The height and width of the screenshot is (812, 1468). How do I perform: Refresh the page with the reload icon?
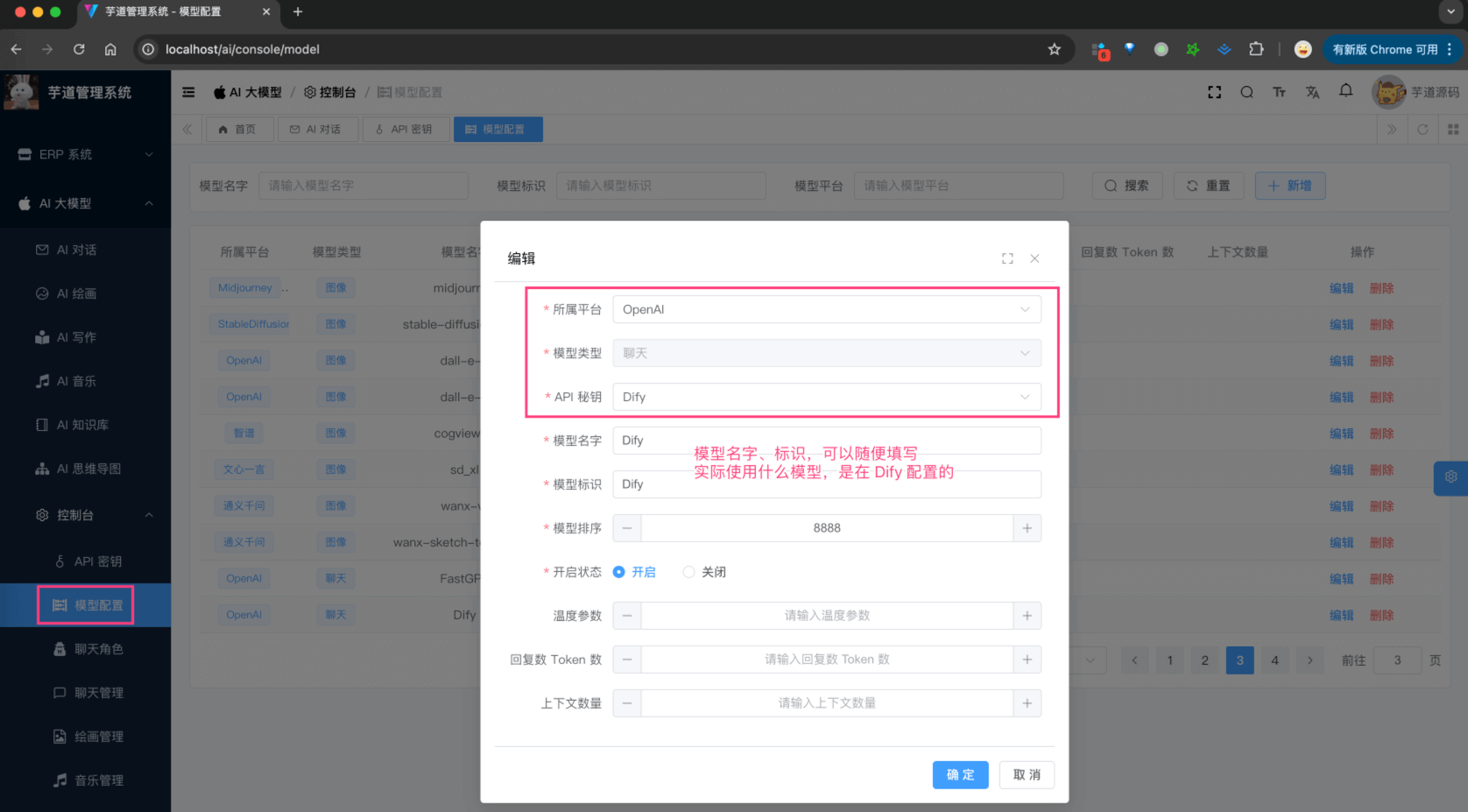click(x=1422, y=129)
